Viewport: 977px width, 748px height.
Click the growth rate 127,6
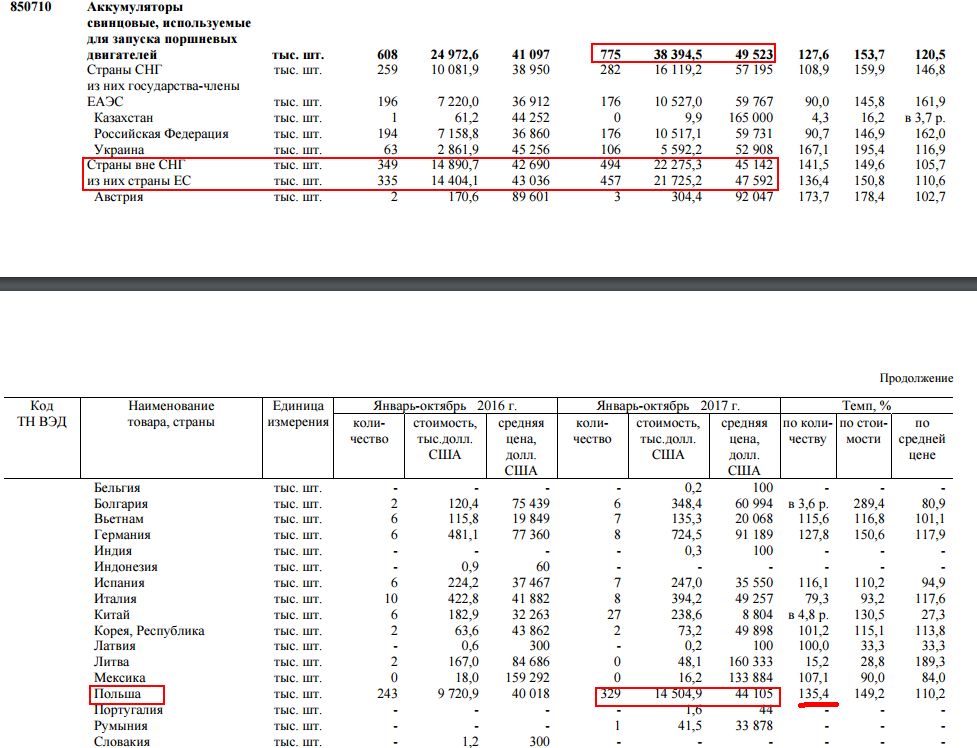coord(814,54)
